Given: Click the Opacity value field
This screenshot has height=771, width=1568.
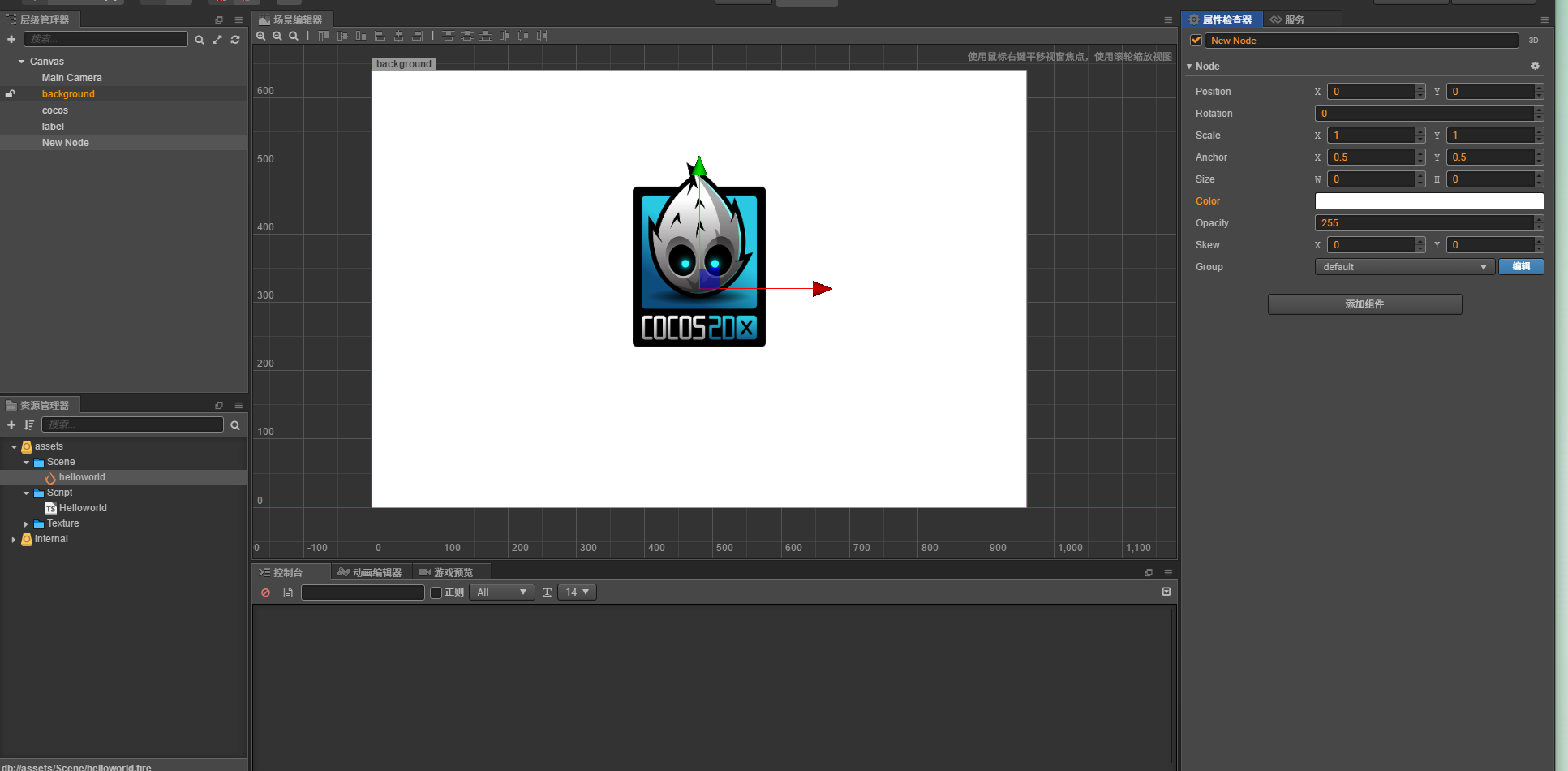Looking at the screenshot, I should [1424, 223].
